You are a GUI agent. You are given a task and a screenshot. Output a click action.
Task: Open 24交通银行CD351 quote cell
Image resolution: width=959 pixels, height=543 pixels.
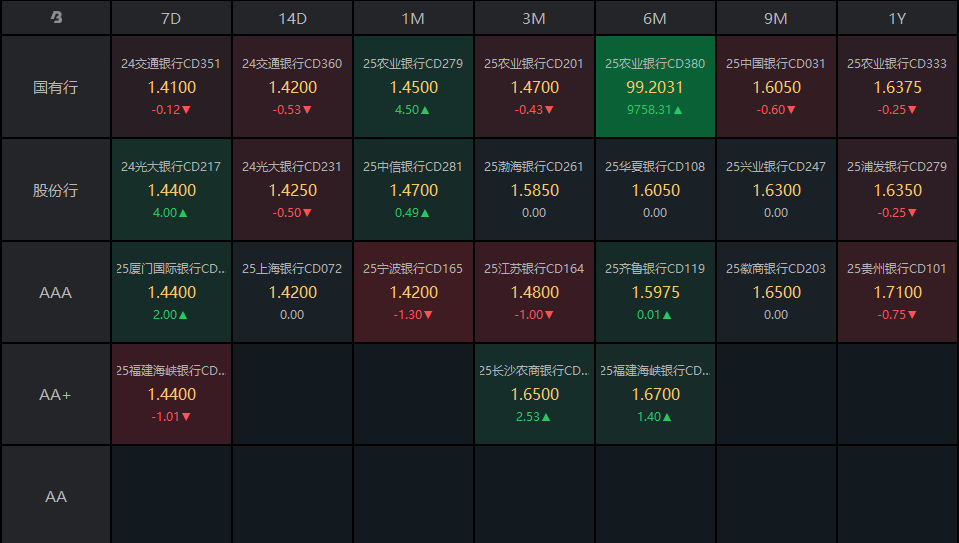(171, 87)
